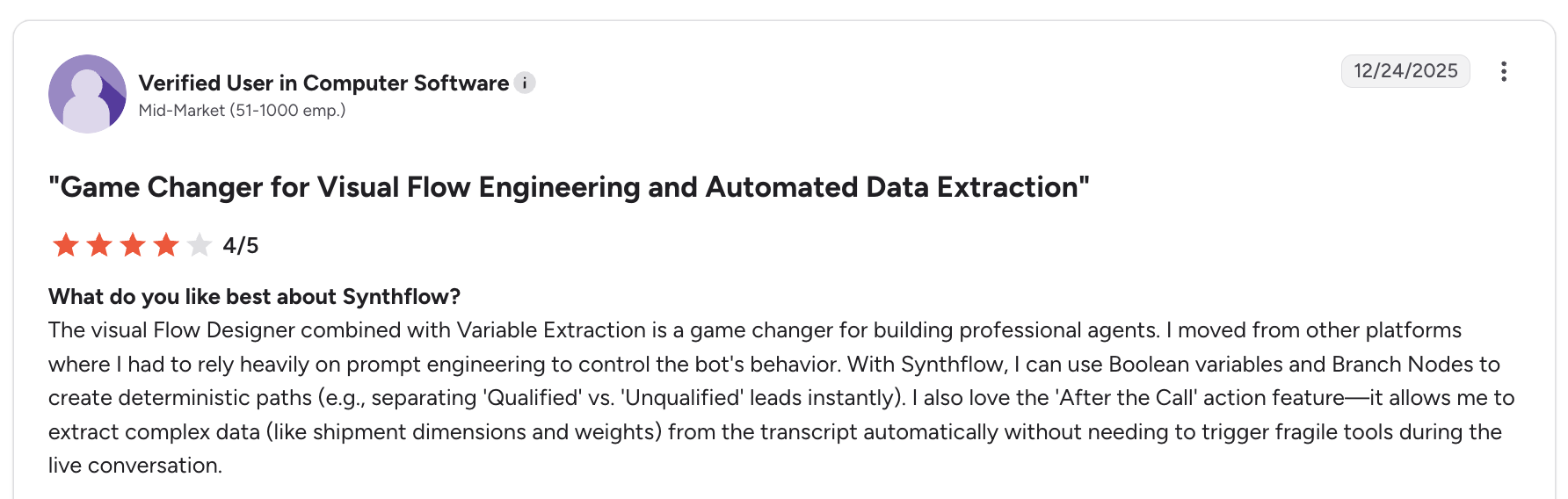Open the three-dot more options menu
1568x499 pixels.
1504,71
